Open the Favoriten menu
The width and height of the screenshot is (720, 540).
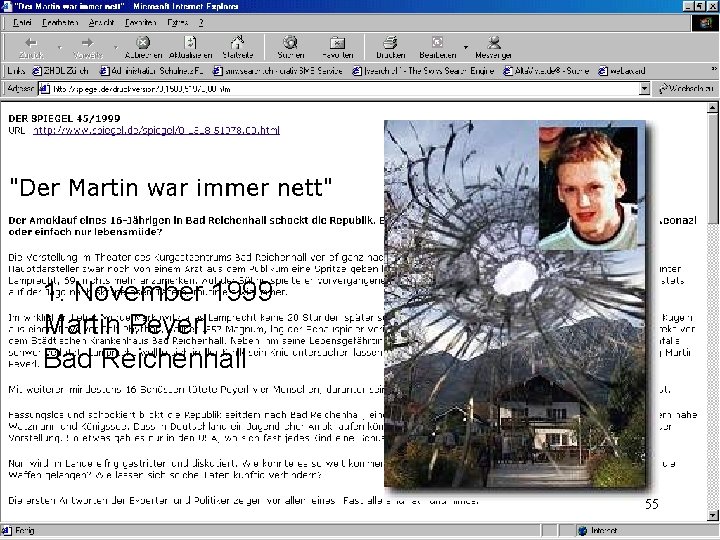(x=141, y=22)
